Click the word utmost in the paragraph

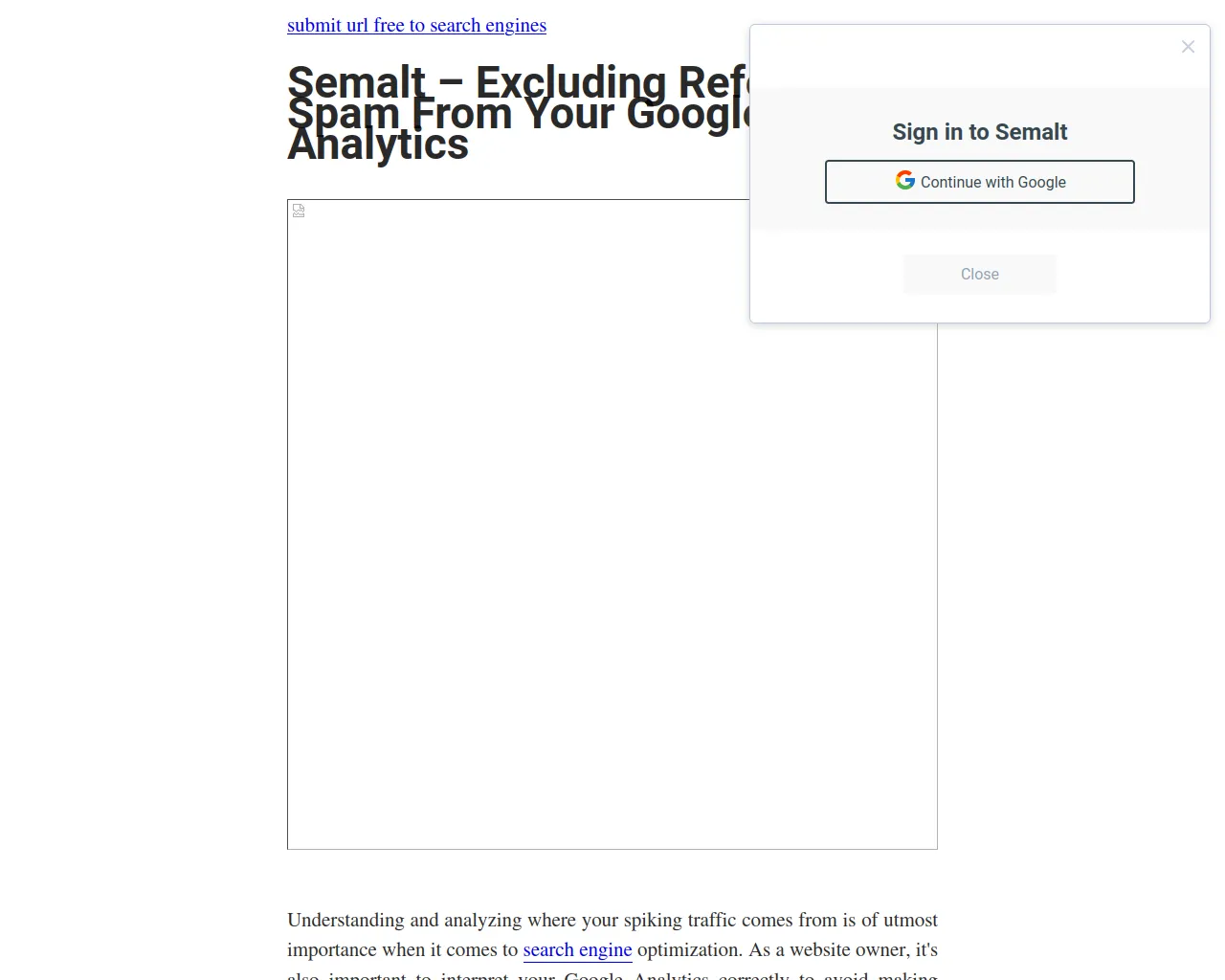pyautogui.click(x=910, y=921)
